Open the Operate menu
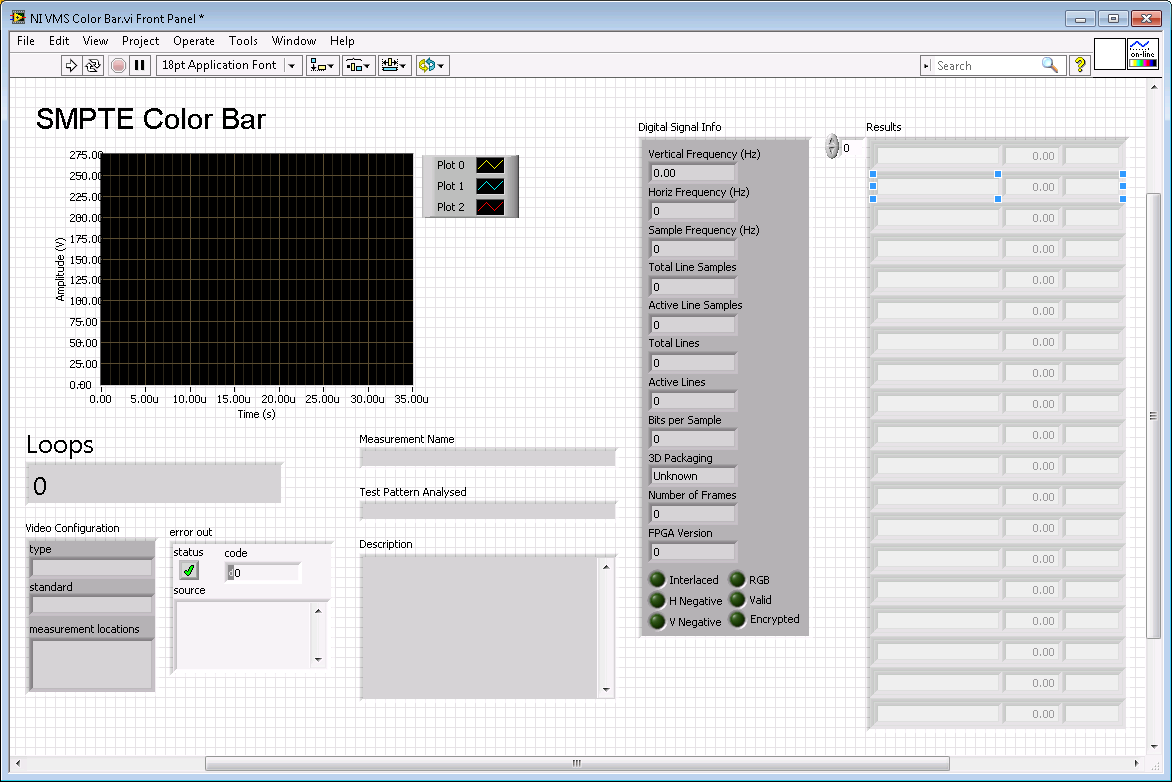This screenshot has height=782, width=1172. point(194,41)
